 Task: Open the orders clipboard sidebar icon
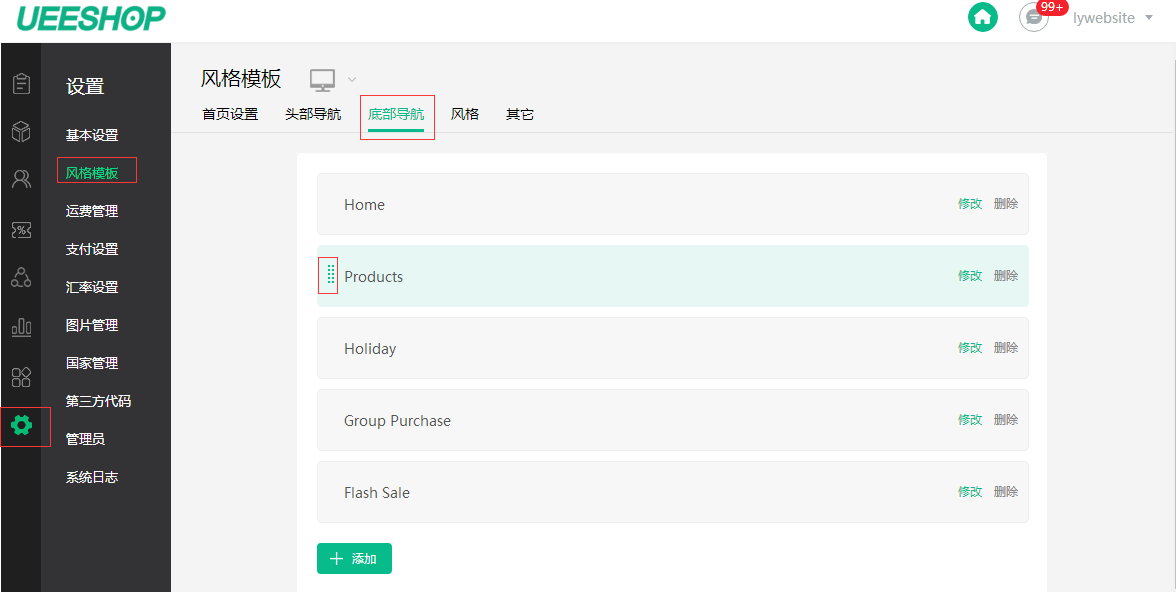pyautogui.click(x=21, y=83)
